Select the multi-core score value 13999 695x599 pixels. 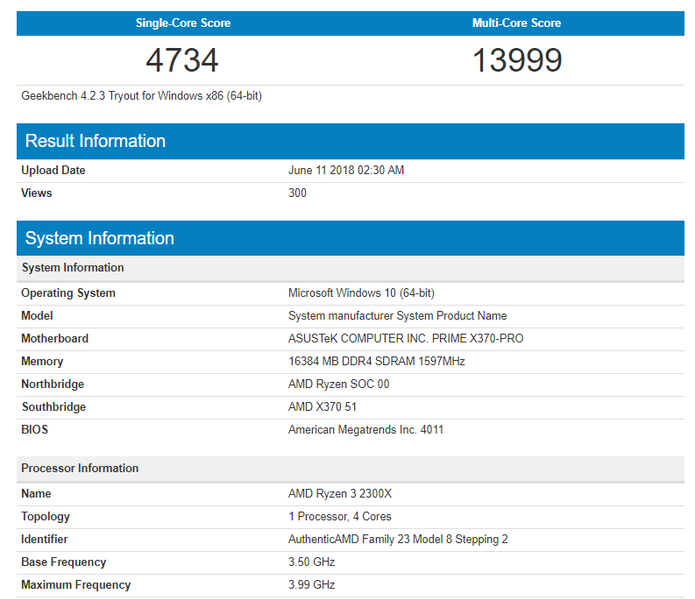(x=517, y=60)
